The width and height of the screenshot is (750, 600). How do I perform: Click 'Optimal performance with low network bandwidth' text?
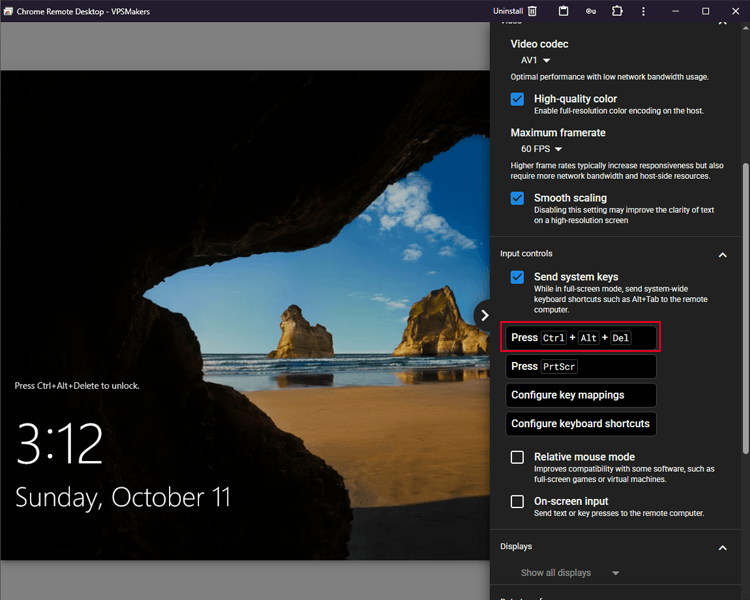click(609, 77)
